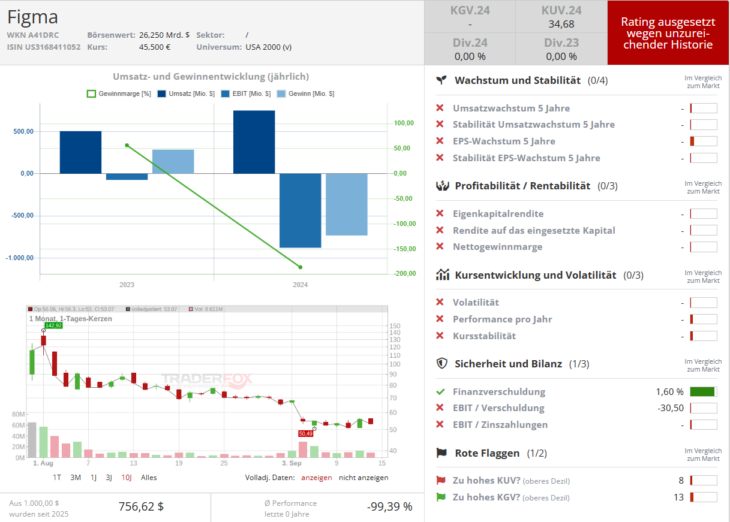Toggle the Gewinn [Mio. $] legend entry

click(305, 94)
